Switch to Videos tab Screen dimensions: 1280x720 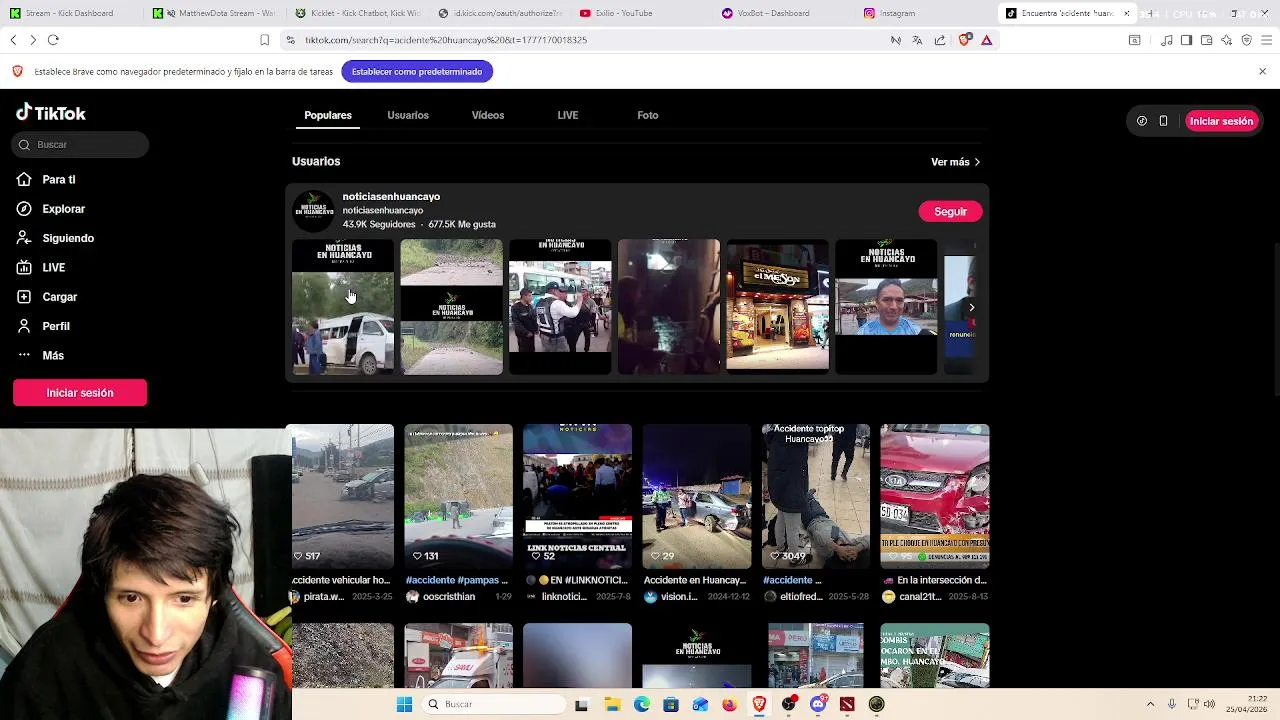[x=488, y=115]
